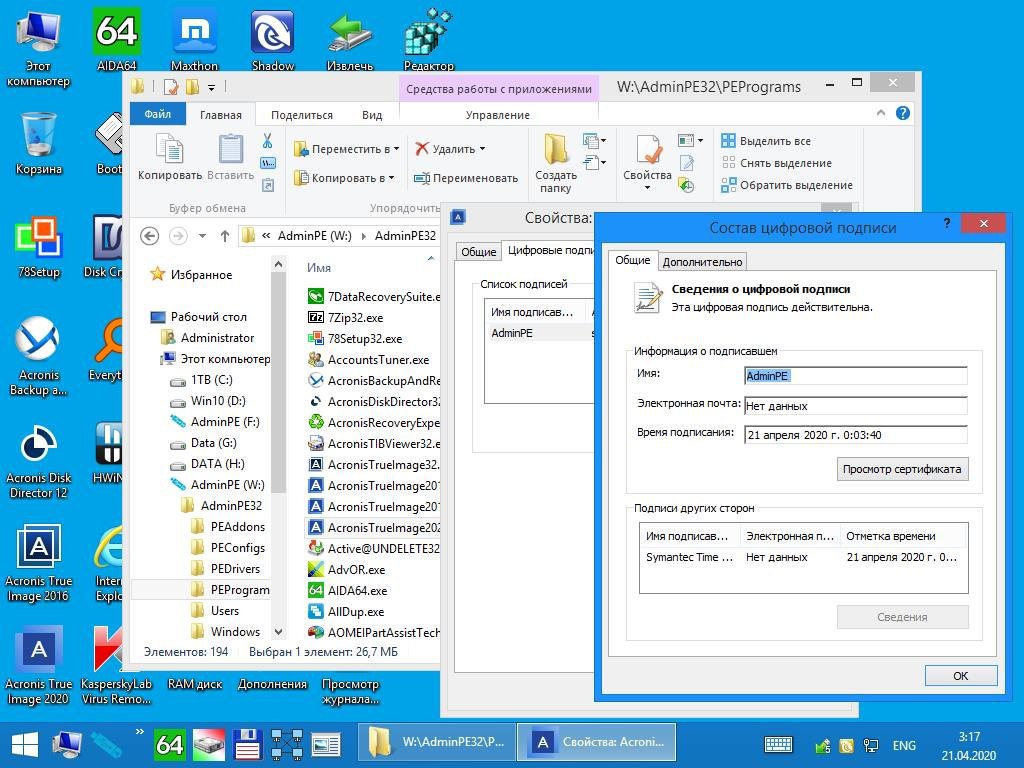Expand breadcrumb arrow after AdminPE (W:)
The height and width of the screenshot is (768, 1024).
click(363, 236)
